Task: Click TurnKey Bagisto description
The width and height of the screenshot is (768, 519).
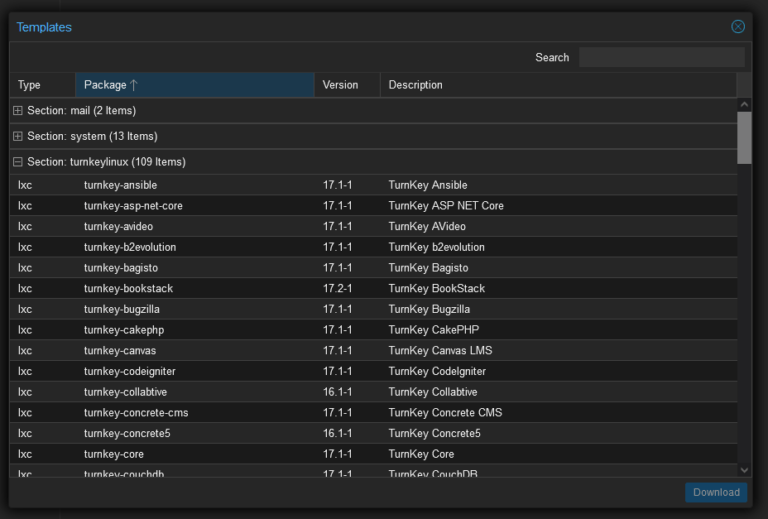Action: pos(428,268)
